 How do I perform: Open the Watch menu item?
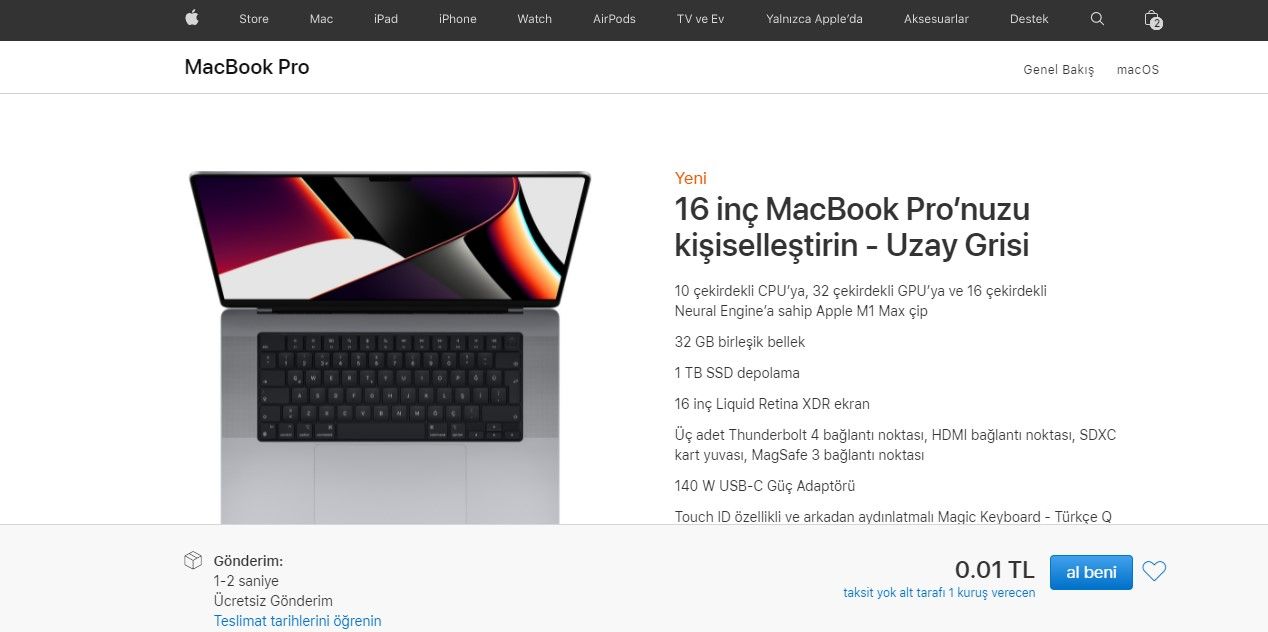535,19
